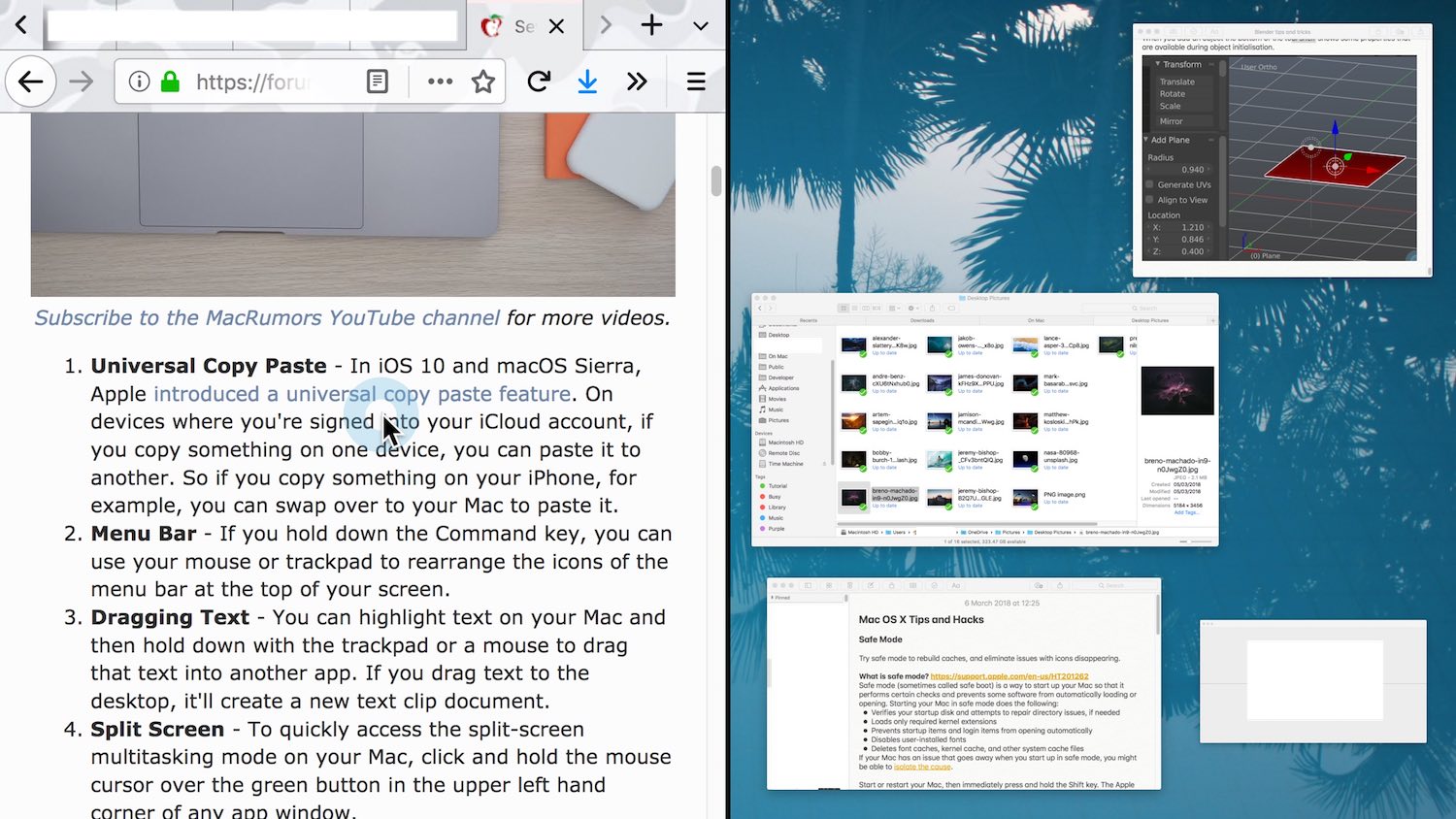The image size is (1456, 819).
Task: Click the MacBook video image above the article
Action: [x=353, y=204]
